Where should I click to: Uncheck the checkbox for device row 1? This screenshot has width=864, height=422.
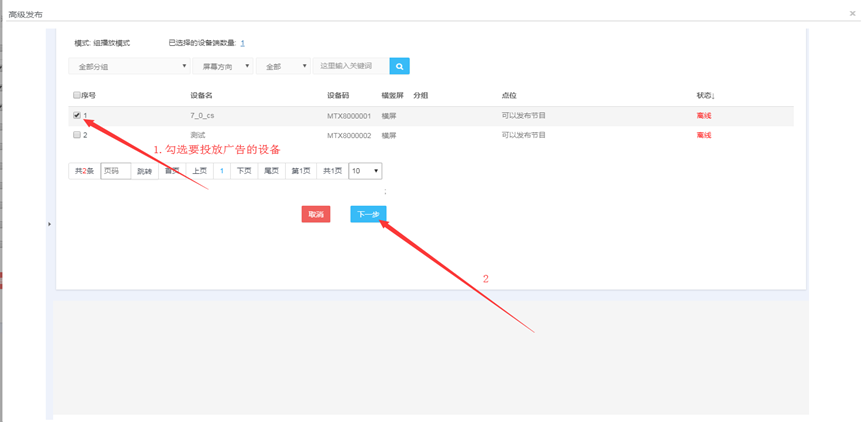77,115
